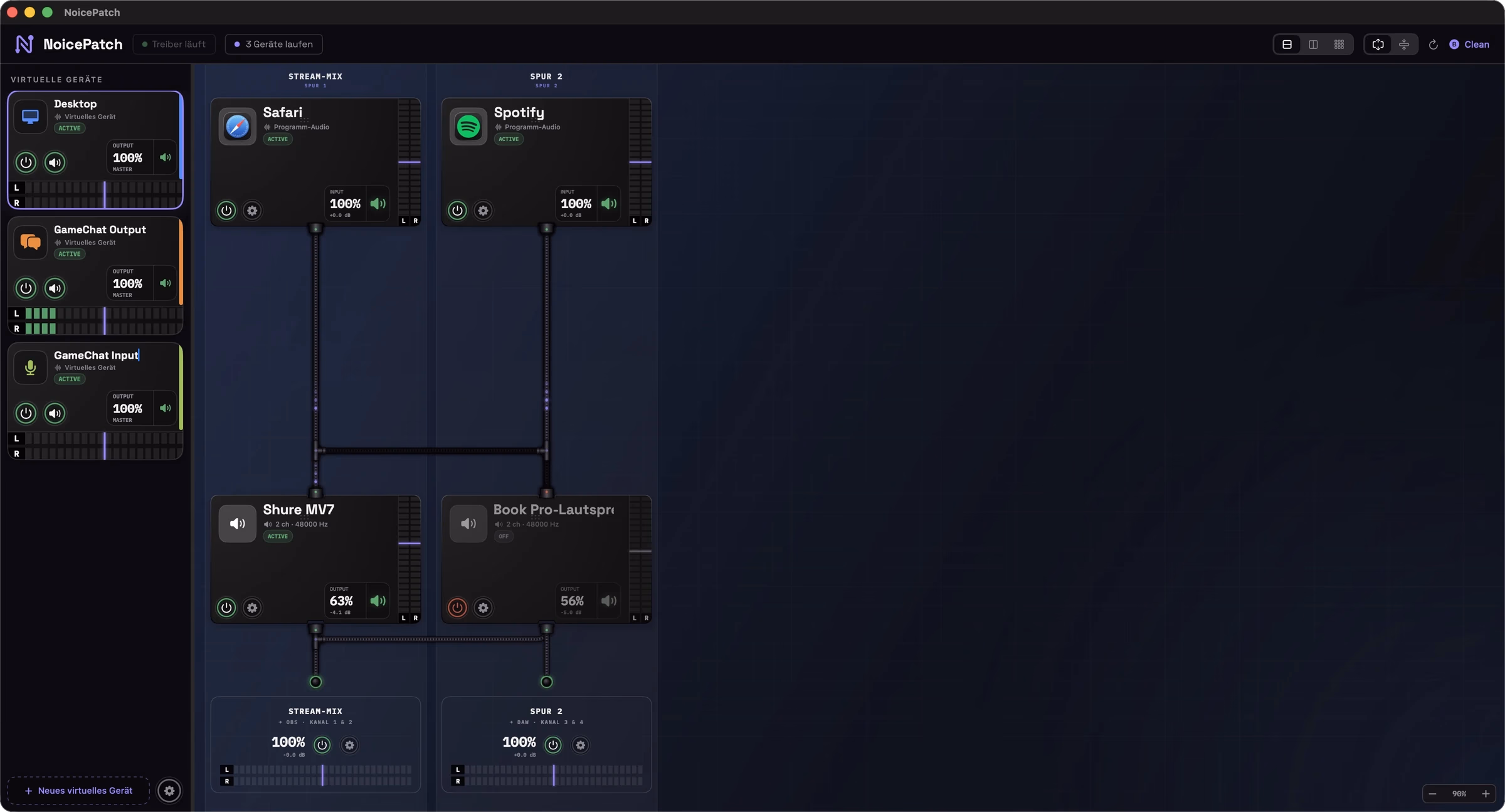Mute the Shure MV7 output volume

click(x=378, y=601)
